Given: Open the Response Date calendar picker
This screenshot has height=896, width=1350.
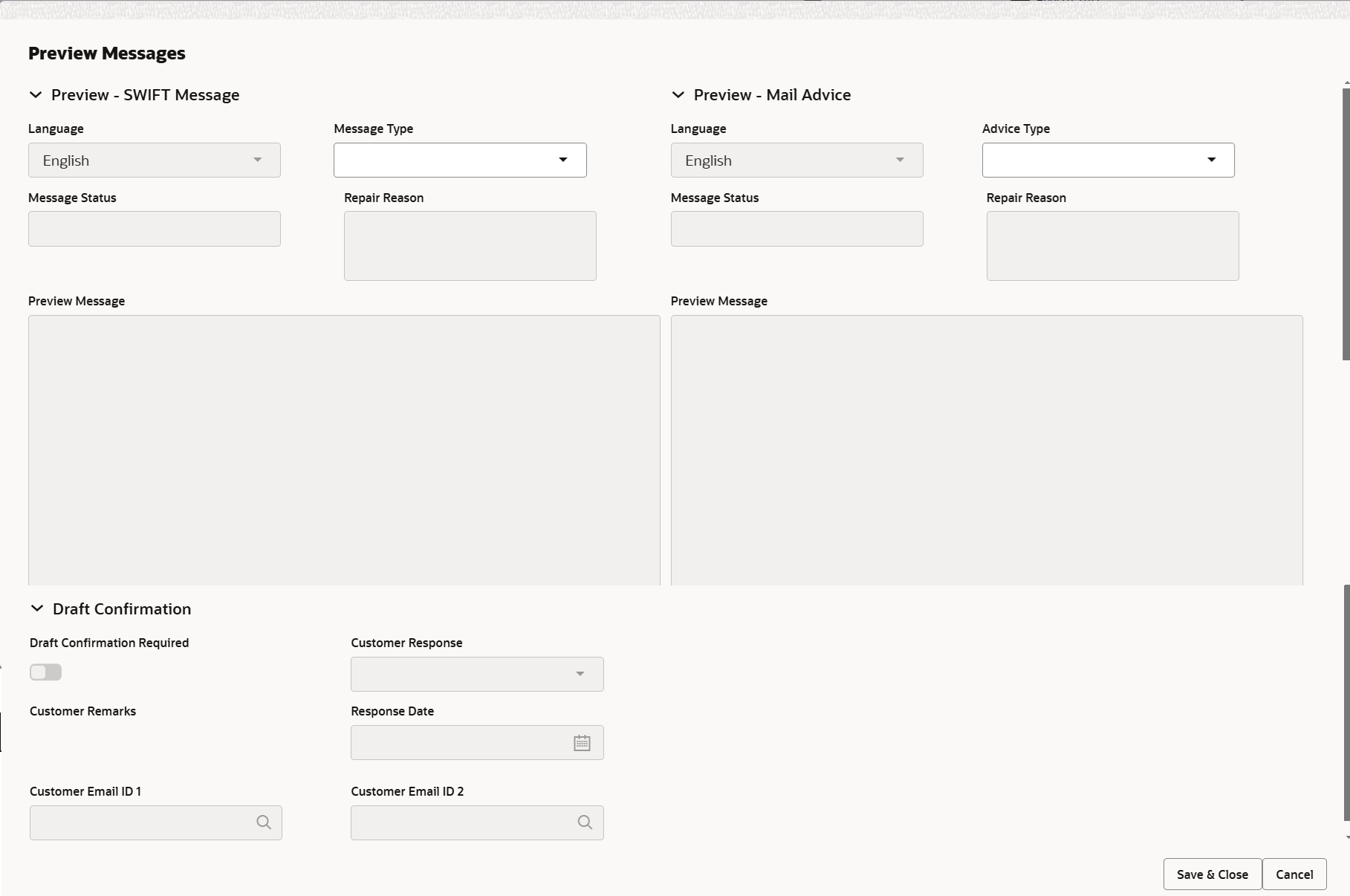Looking at the screenshot, I should coord(582,743).
